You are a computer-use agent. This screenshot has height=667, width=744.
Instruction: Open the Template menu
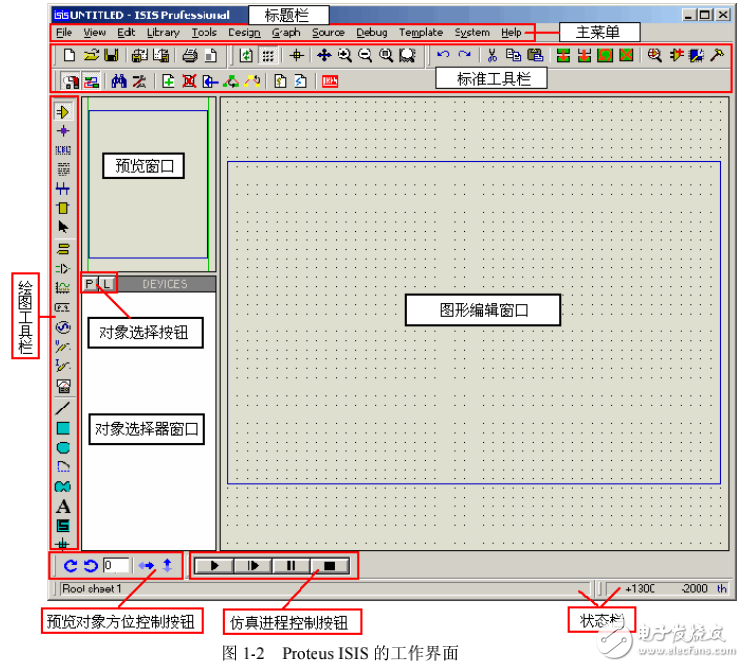tap(420, 33)
